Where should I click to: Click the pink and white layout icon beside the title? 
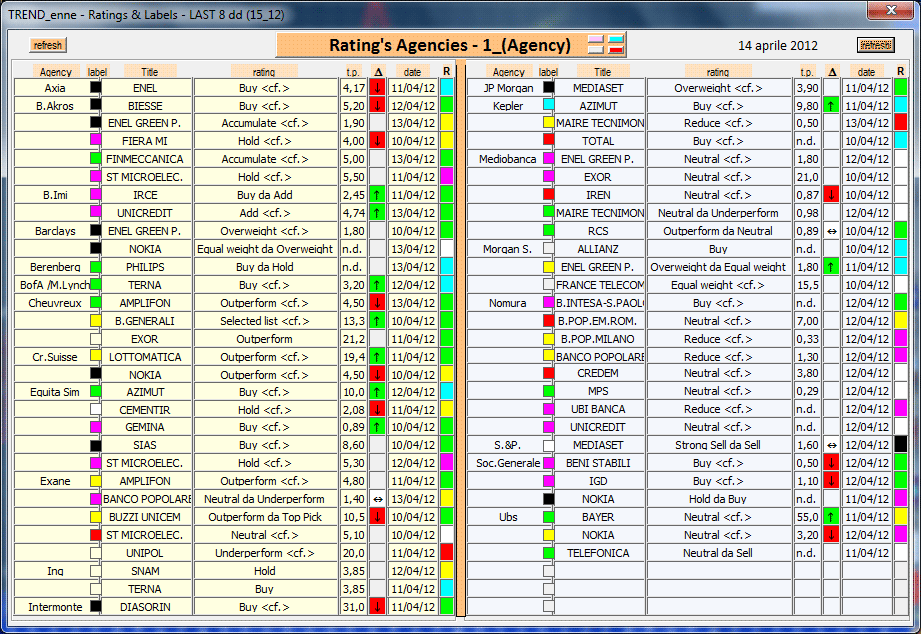click(x=596, y=45)
